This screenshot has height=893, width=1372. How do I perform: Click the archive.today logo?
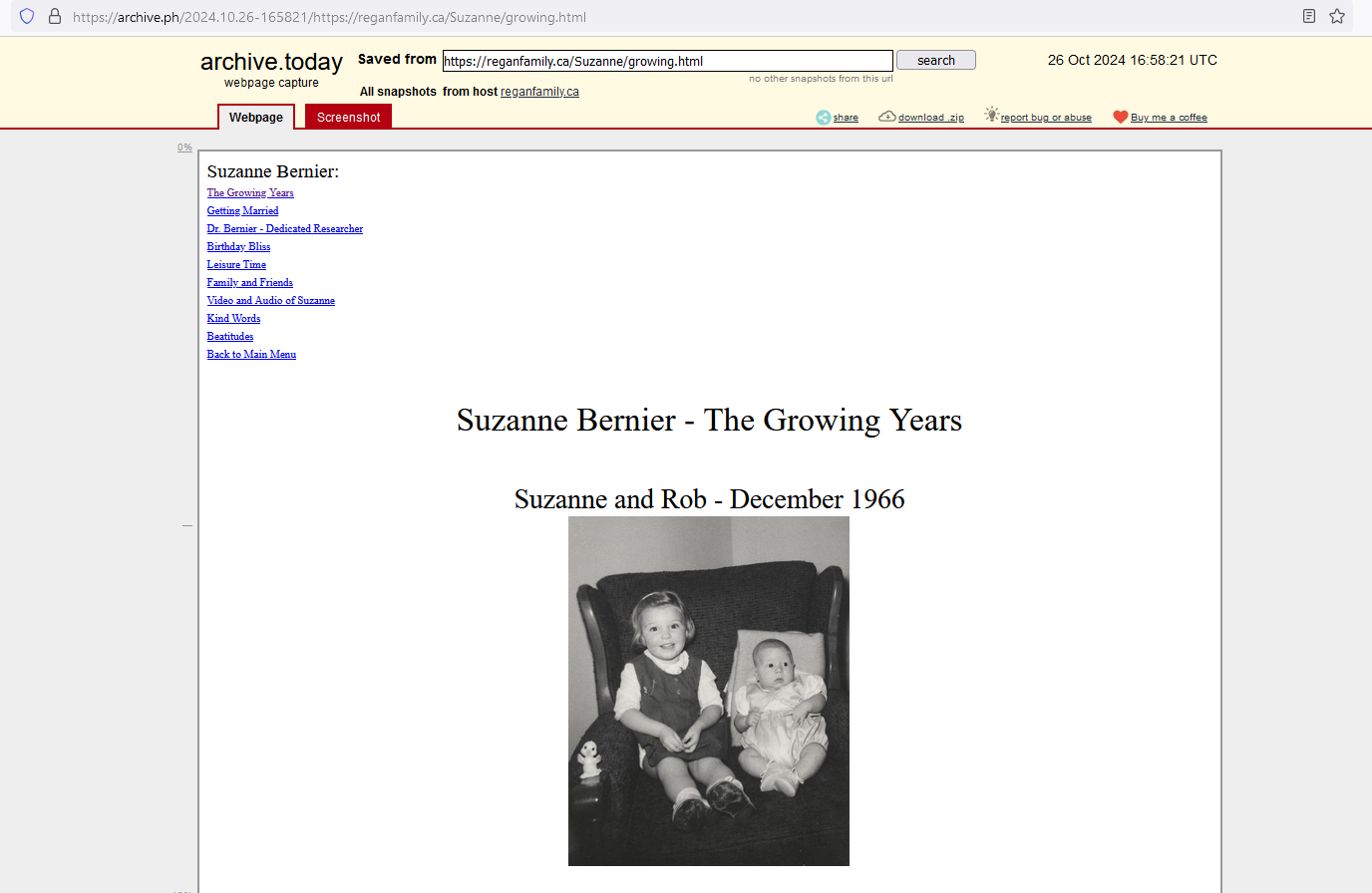pos(271,62)
